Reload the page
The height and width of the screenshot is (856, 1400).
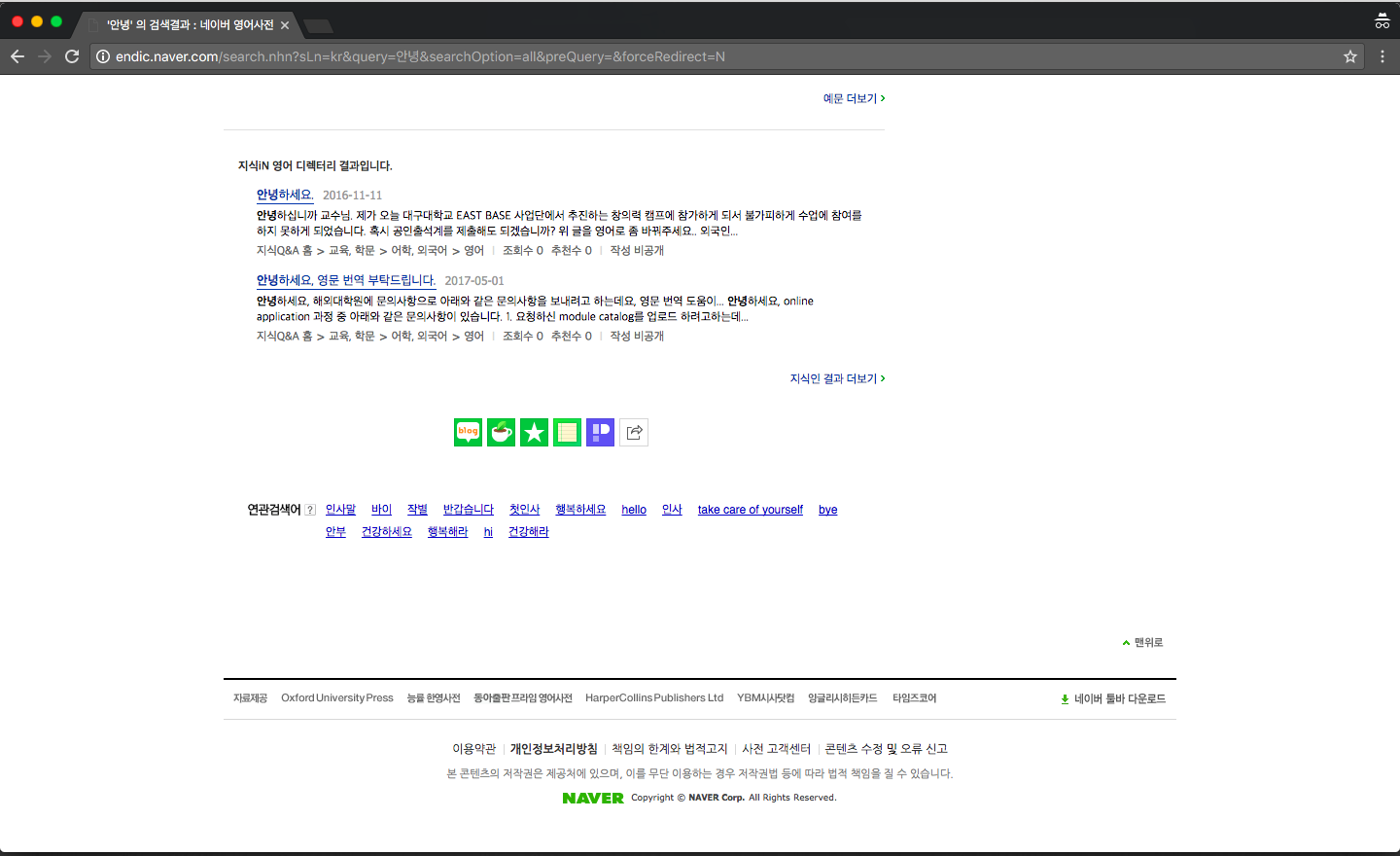click(x=72, y=56)
